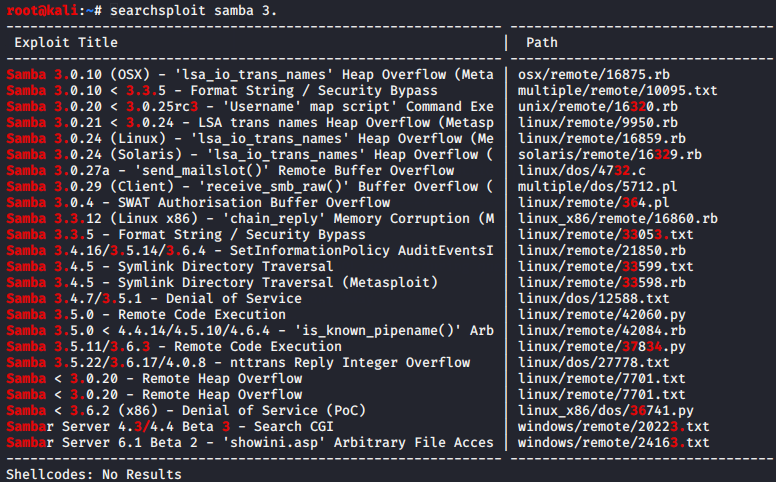Select 'nttrans Reply Integer Overflow' exploit title
This screenshot has height=482, width=776.
(238, 362)
